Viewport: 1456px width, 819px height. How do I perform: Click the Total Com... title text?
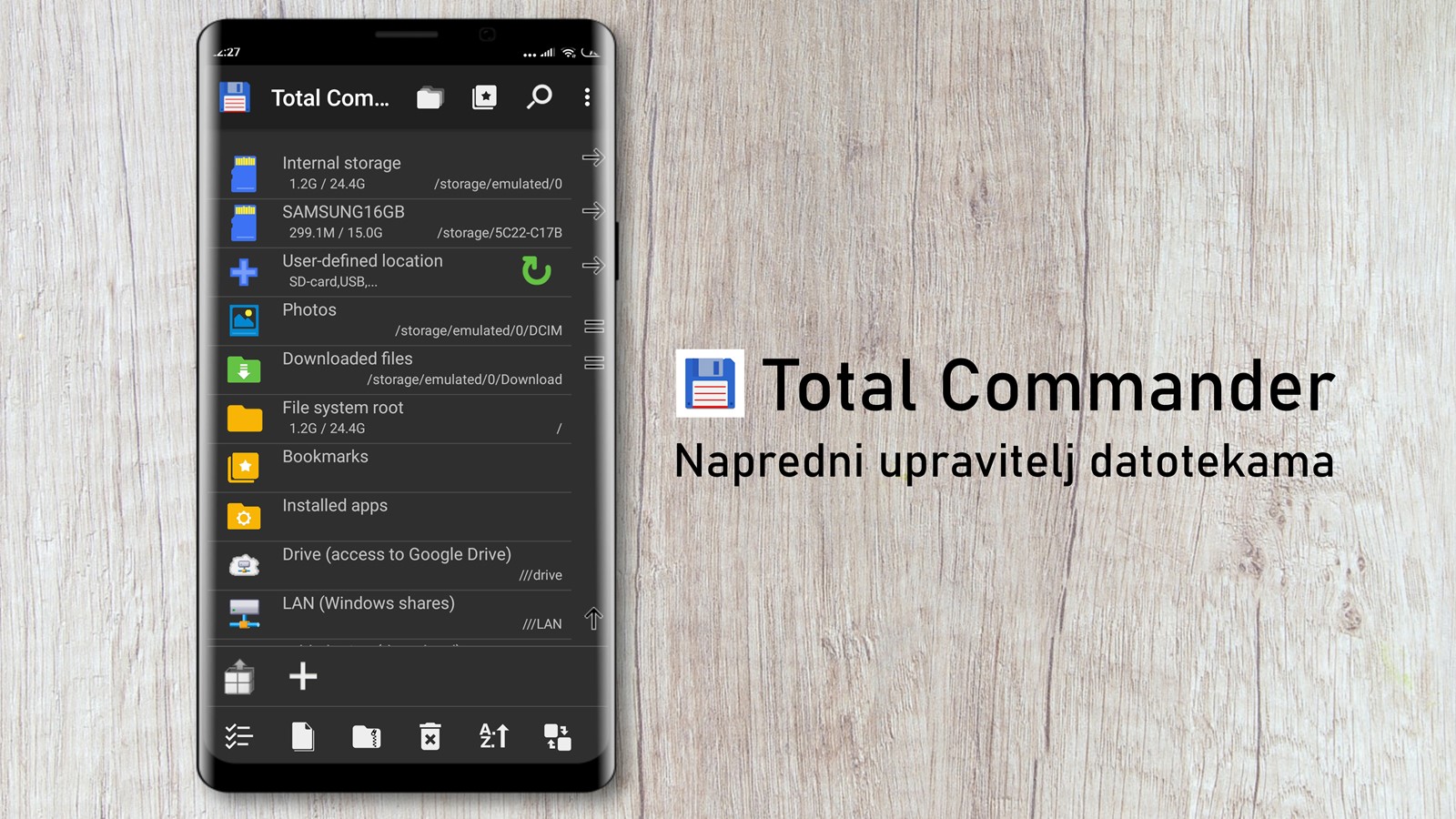tap(330, 98)
